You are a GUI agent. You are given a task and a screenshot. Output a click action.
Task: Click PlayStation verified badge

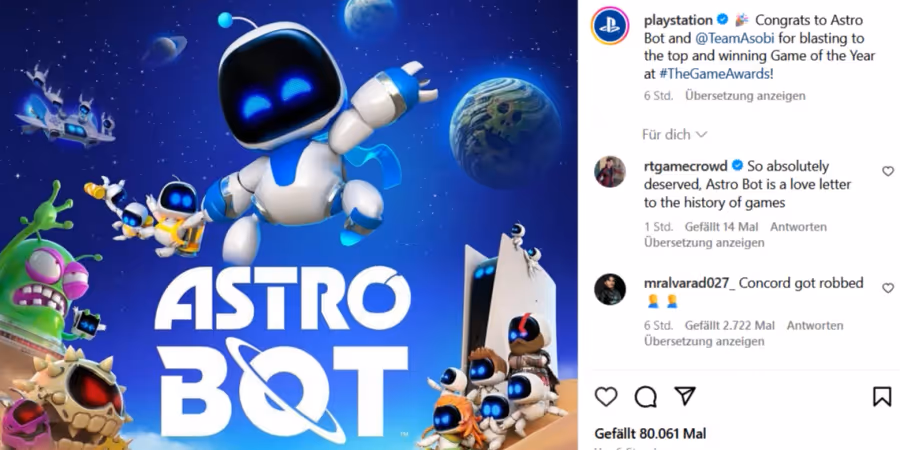coord(723,20)
